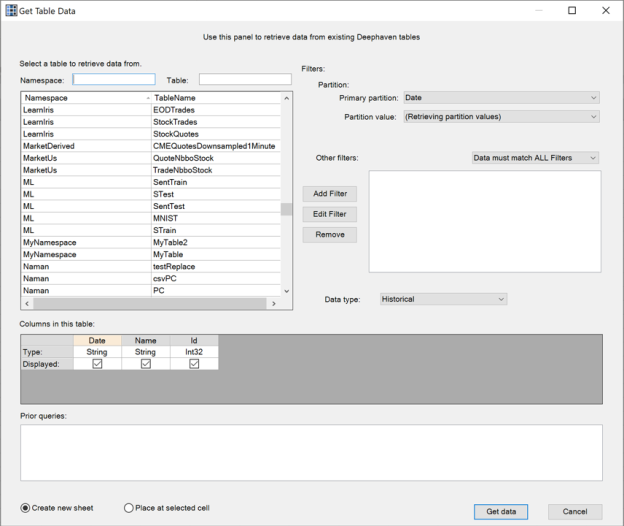Select Create new sheet radio button

26,508
